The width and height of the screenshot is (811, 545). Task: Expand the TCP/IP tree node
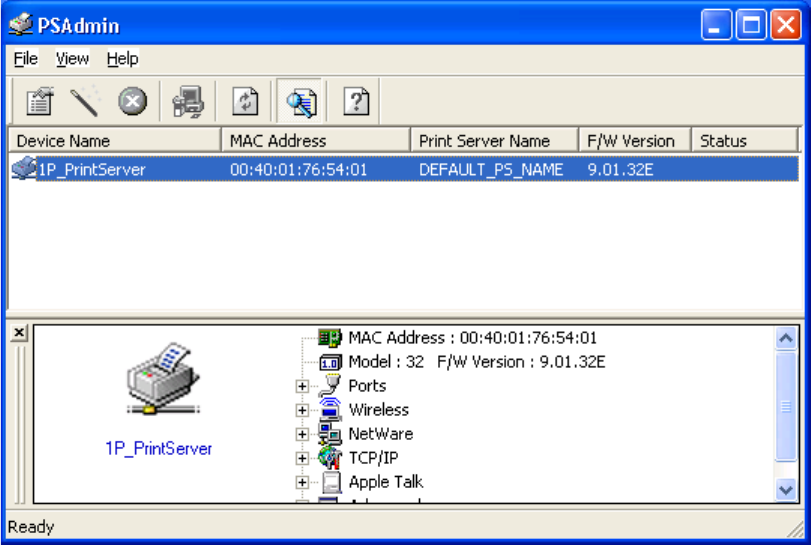(x=302, y=458)
